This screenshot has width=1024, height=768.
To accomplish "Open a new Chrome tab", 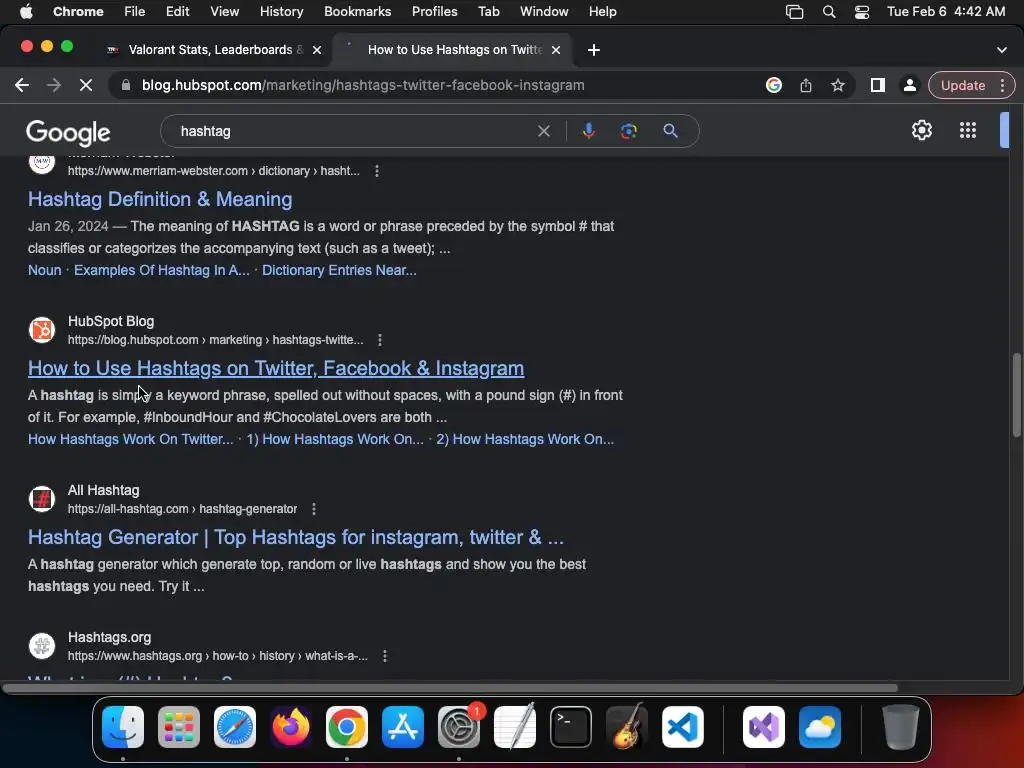I will pyautogui.click(x=594, y=50).
